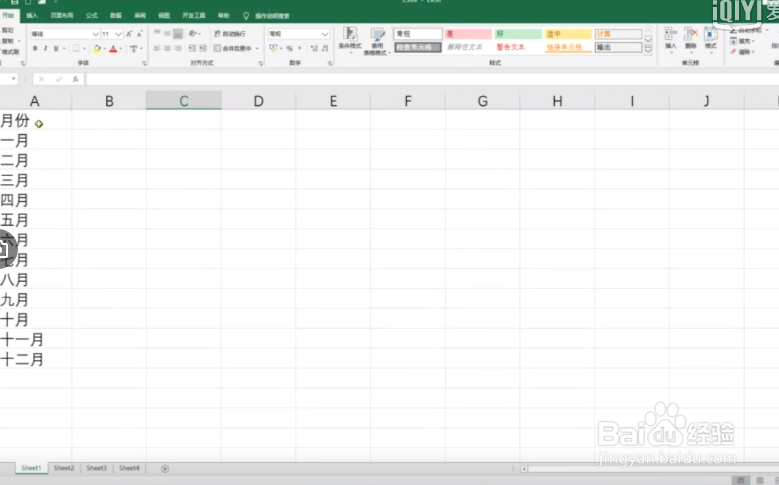Apply the Check Cell (检查单元格) style

tap(418, 47)
